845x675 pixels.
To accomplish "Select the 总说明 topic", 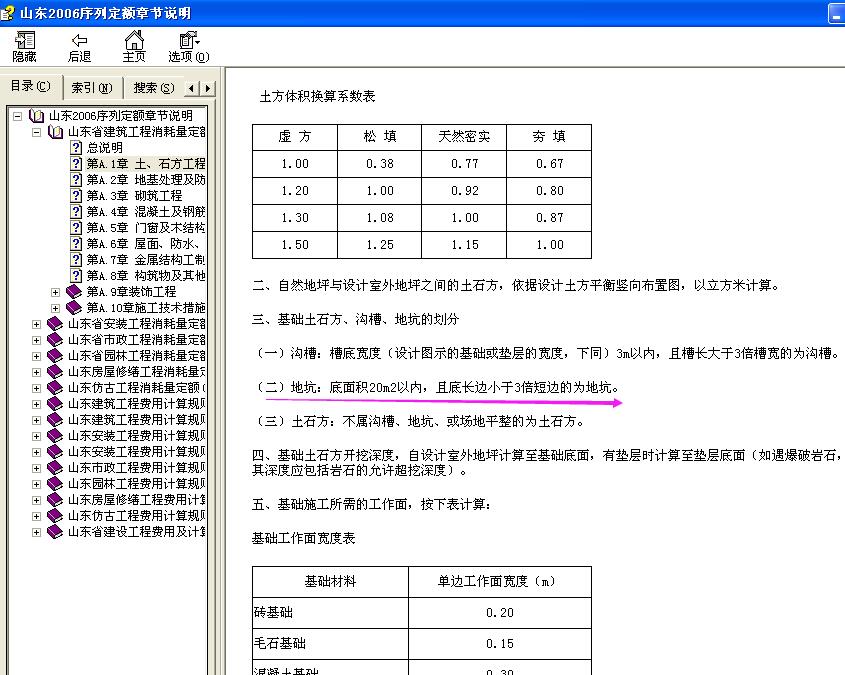I will point(105,148).
